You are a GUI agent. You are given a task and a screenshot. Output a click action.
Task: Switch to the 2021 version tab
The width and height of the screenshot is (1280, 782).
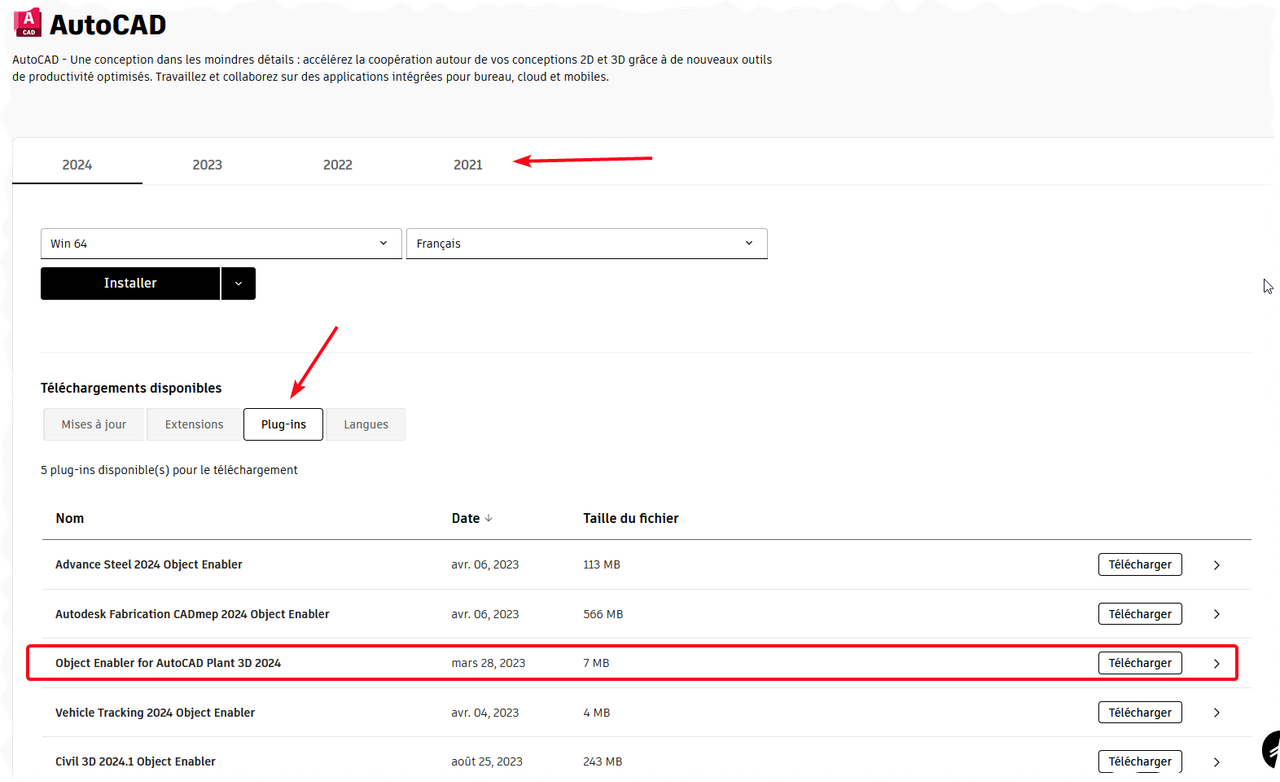tap(468, 165)
